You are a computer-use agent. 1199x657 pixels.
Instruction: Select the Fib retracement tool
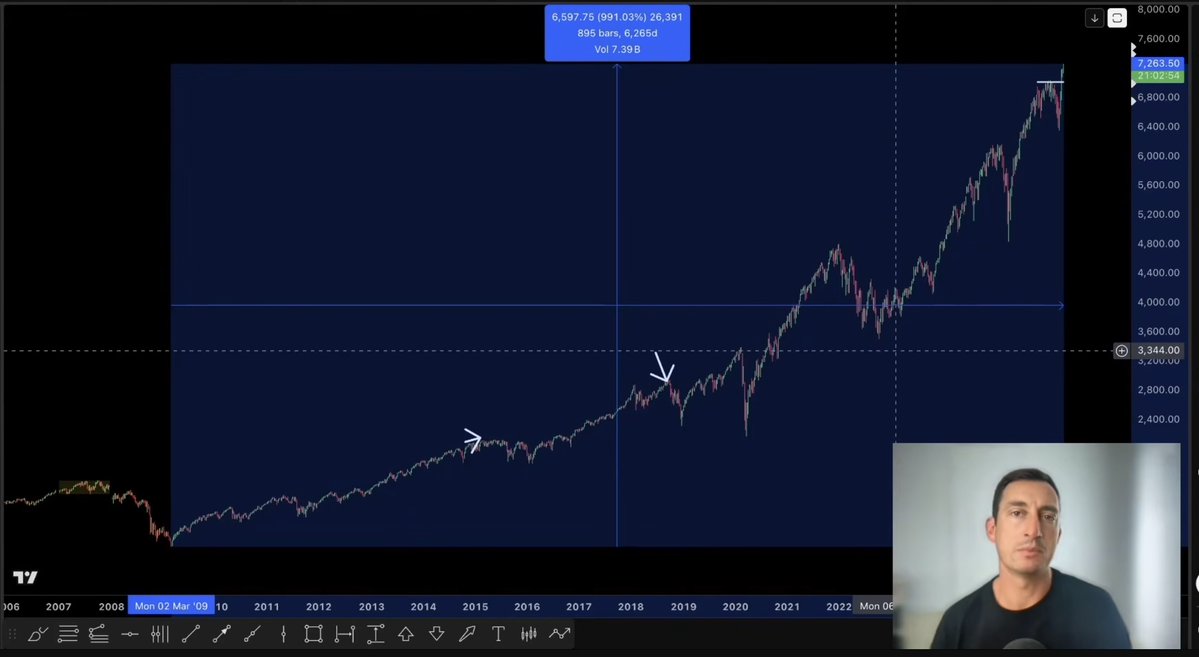point(68,634)
